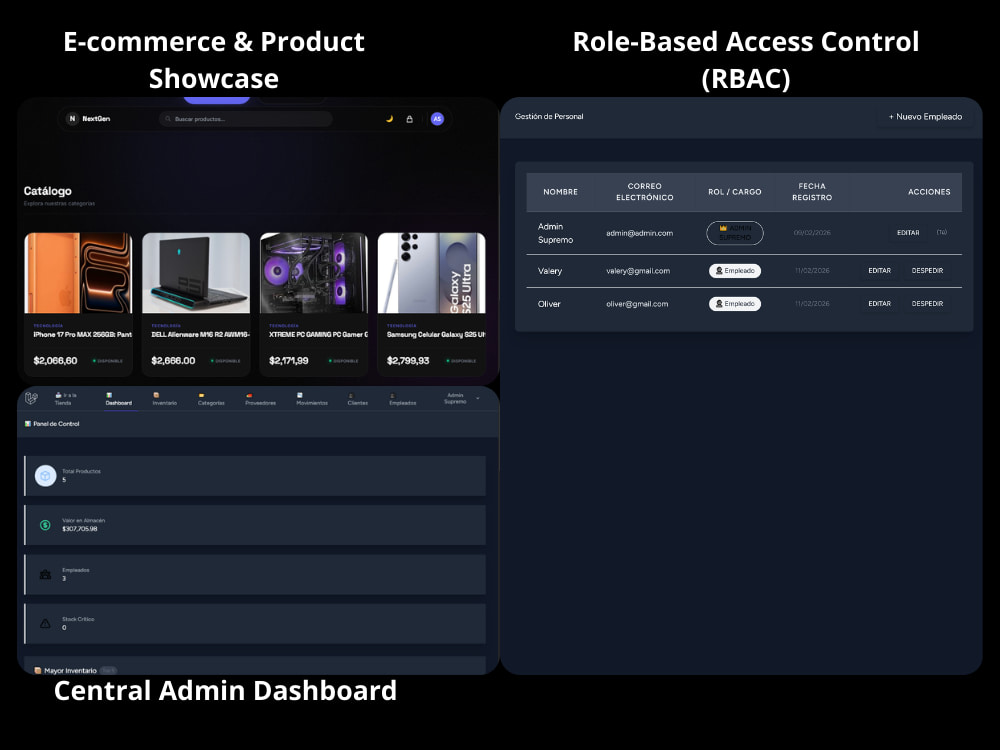The height and width of the screenshot is (750, 1000).
Task: Click the NextGen 'N' logo icon
Action: tap(72, 119)
